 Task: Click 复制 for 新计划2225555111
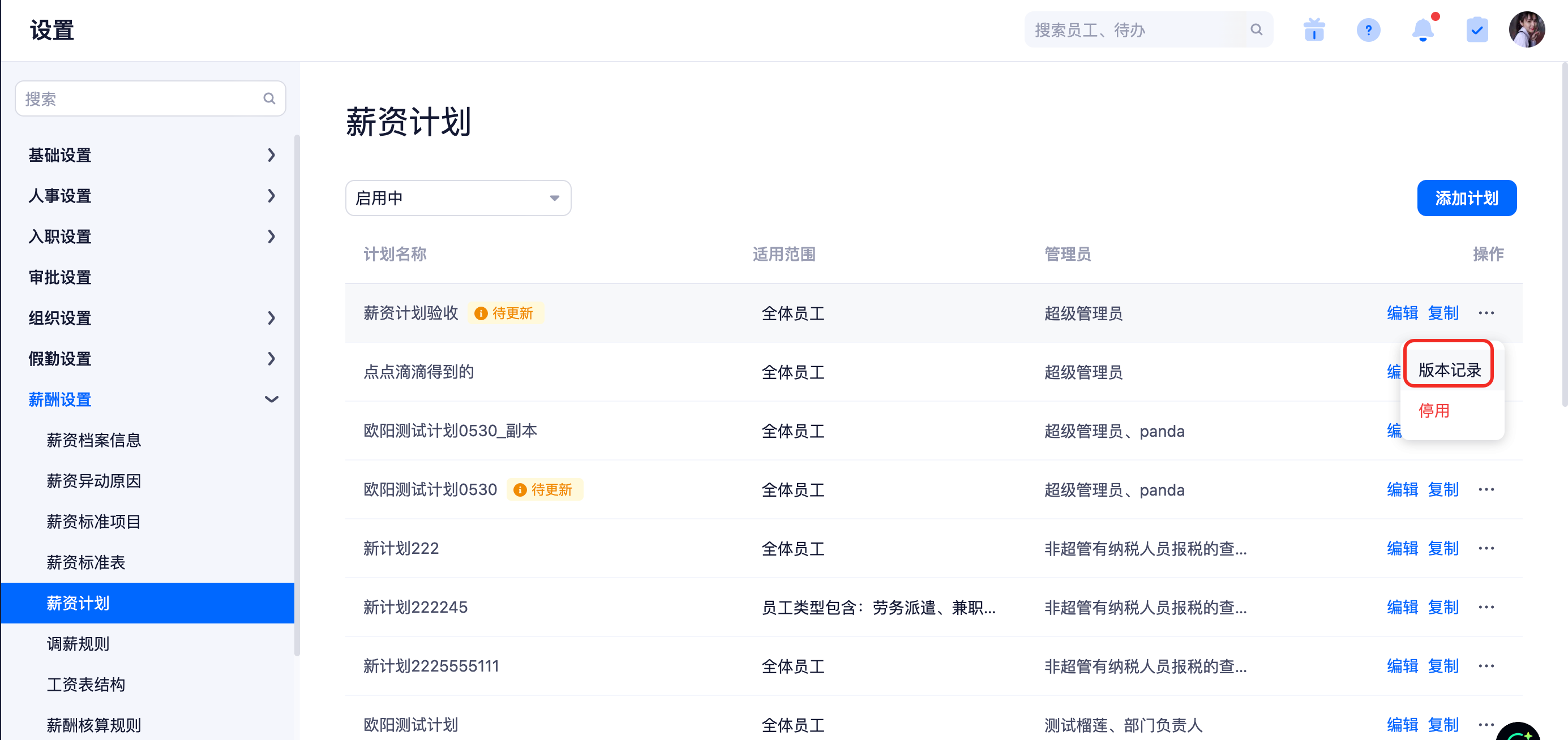tap(1443, 666)
